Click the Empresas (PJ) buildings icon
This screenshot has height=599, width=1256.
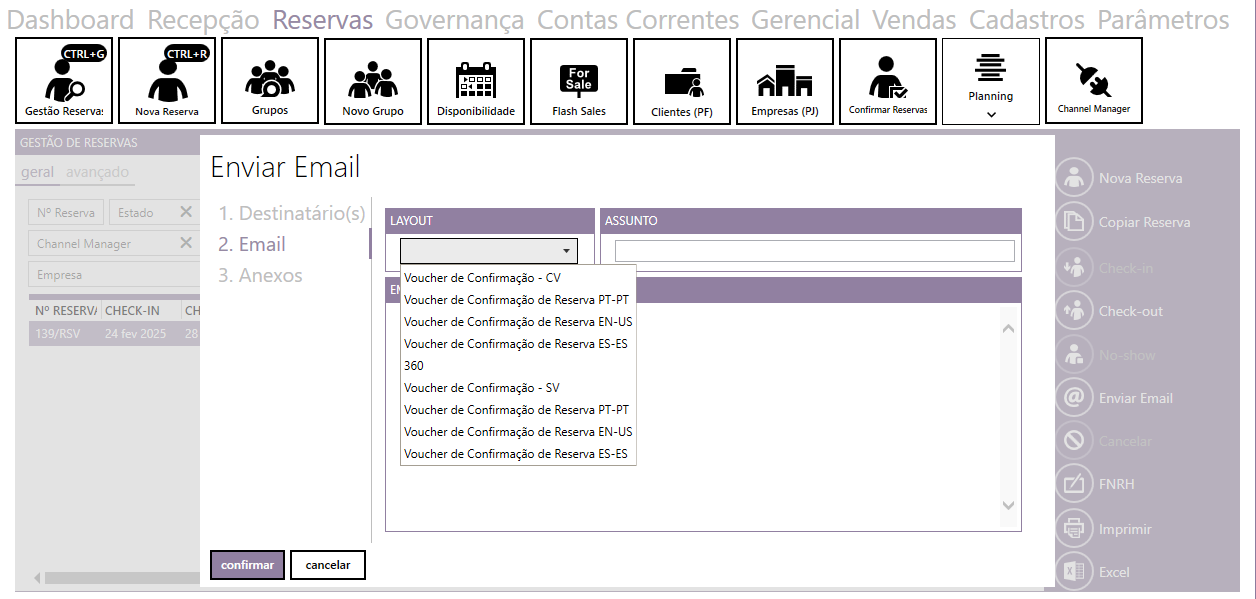point(785,81)
